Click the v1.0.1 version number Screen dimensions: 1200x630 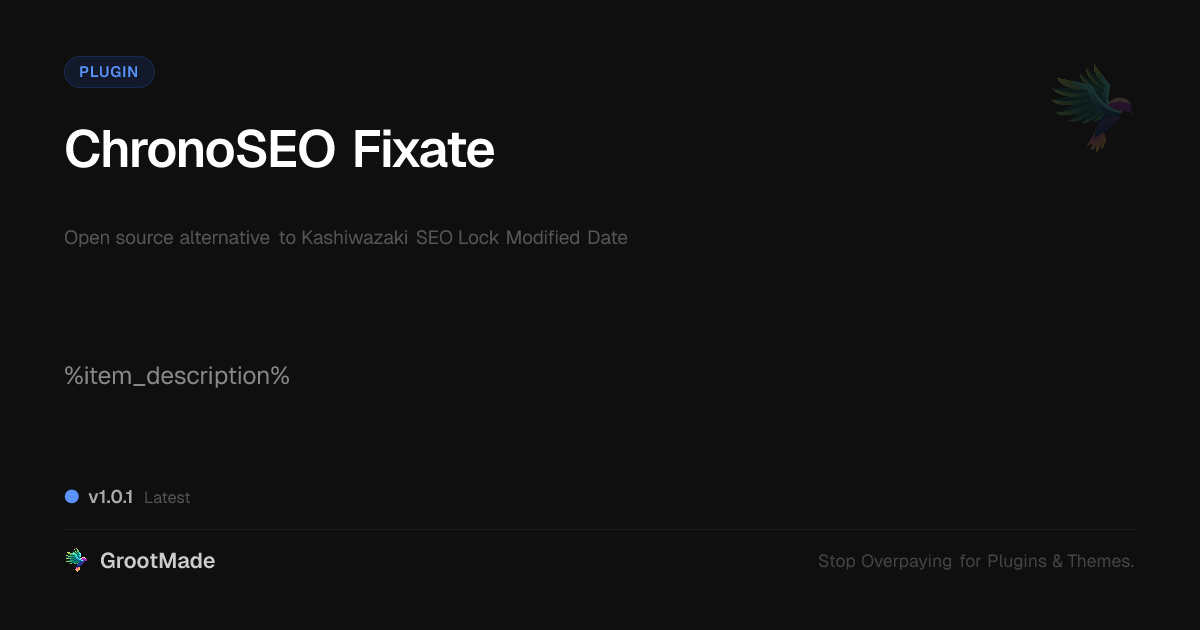110,497
